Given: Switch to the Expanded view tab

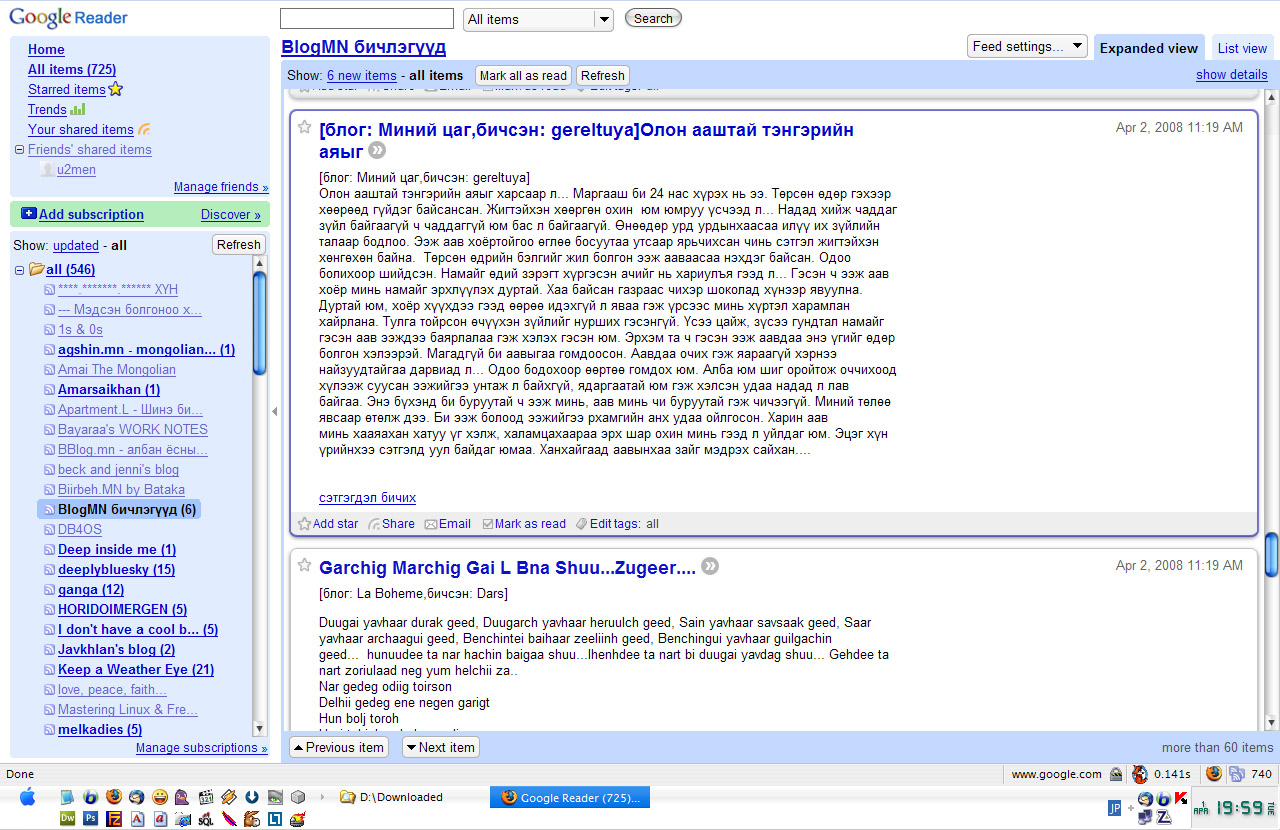Looking at the screenshot, I should [1148, 48].
